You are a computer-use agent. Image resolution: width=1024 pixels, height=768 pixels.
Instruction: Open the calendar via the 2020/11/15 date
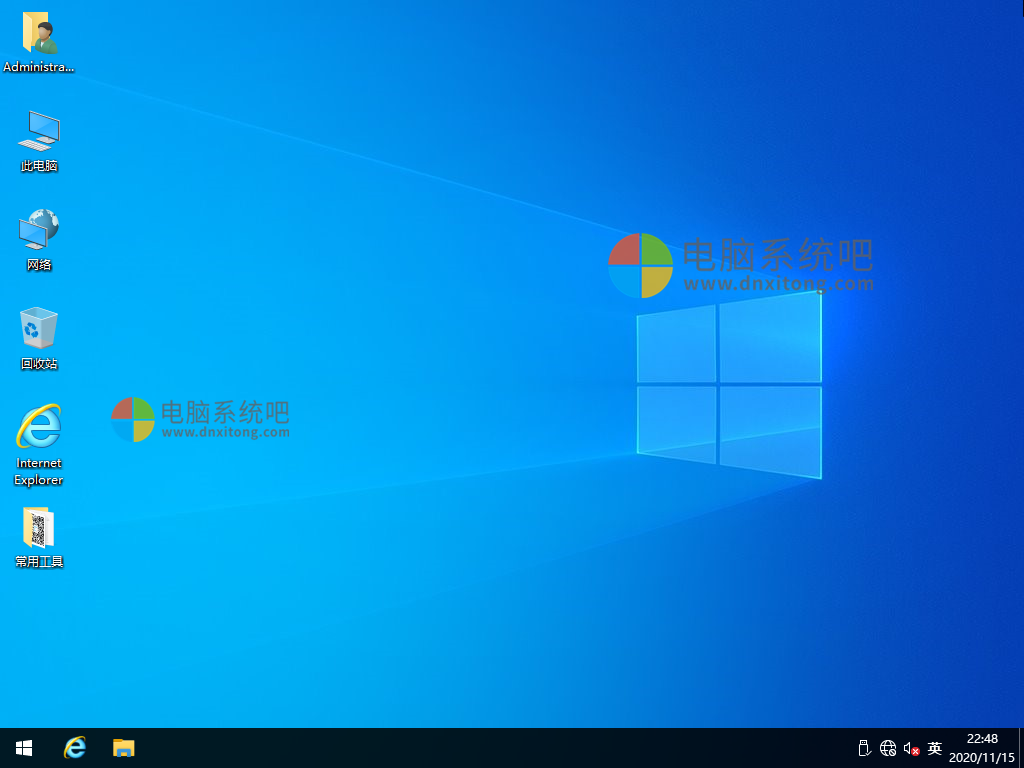pyautogui.click(x=981, y=755)
